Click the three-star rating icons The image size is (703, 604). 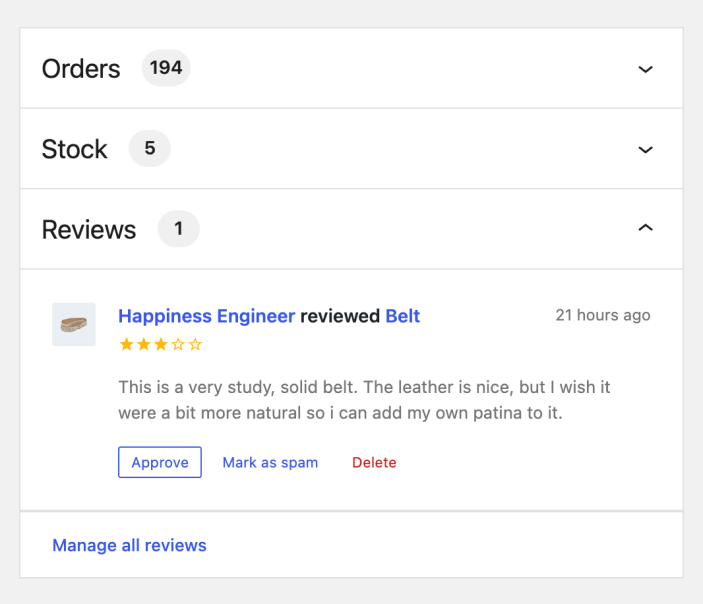160,345
